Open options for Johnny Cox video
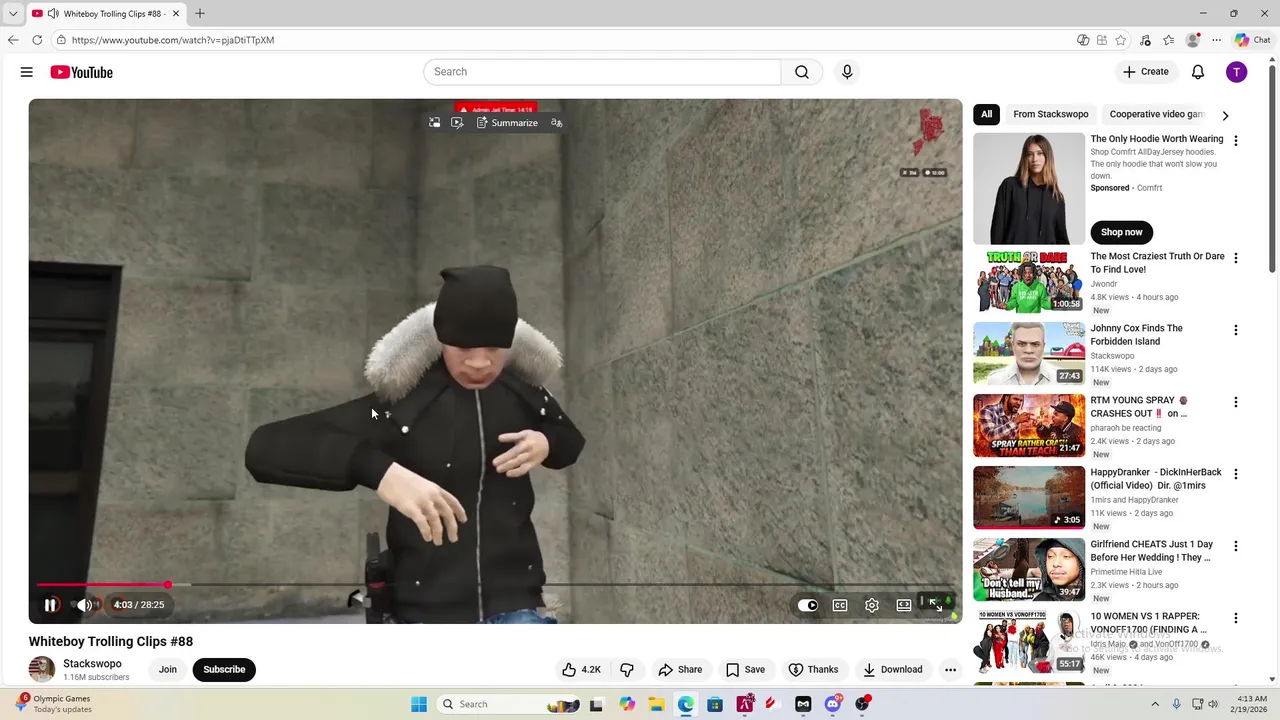Image resolution: width=1280 pixels, height=720 pixels. pos(1235,330)
